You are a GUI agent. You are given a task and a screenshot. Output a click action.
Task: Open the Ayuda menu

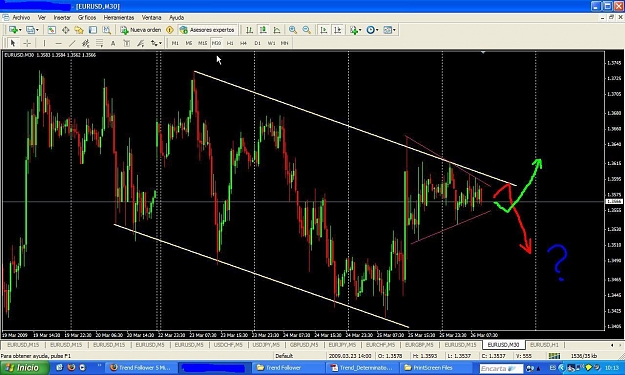click(x=176, y=18)
